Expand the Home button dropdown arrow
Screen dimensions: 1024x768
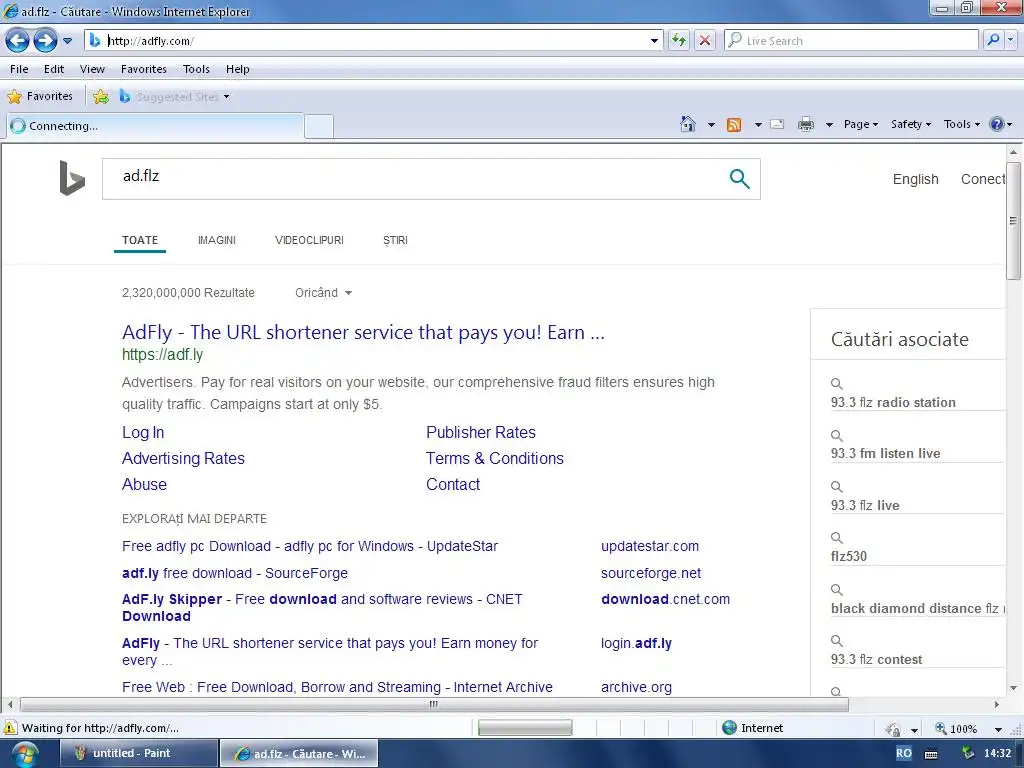711,124
